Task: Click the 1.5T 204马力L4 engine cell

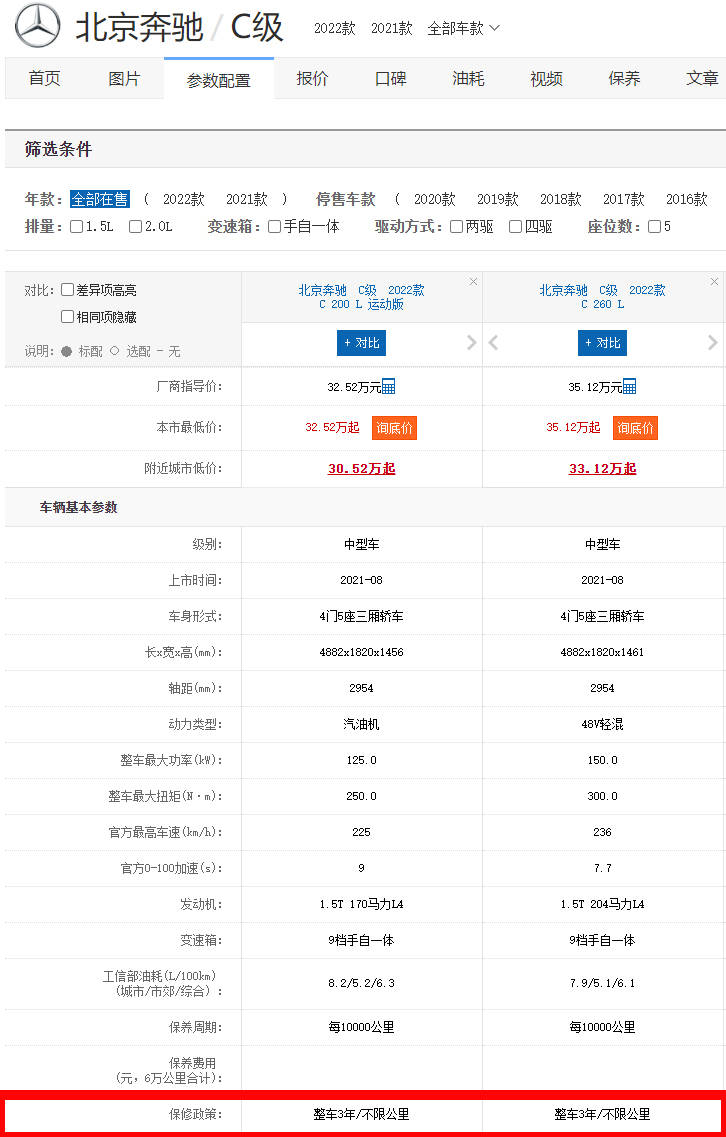Action: click(602, 904)
